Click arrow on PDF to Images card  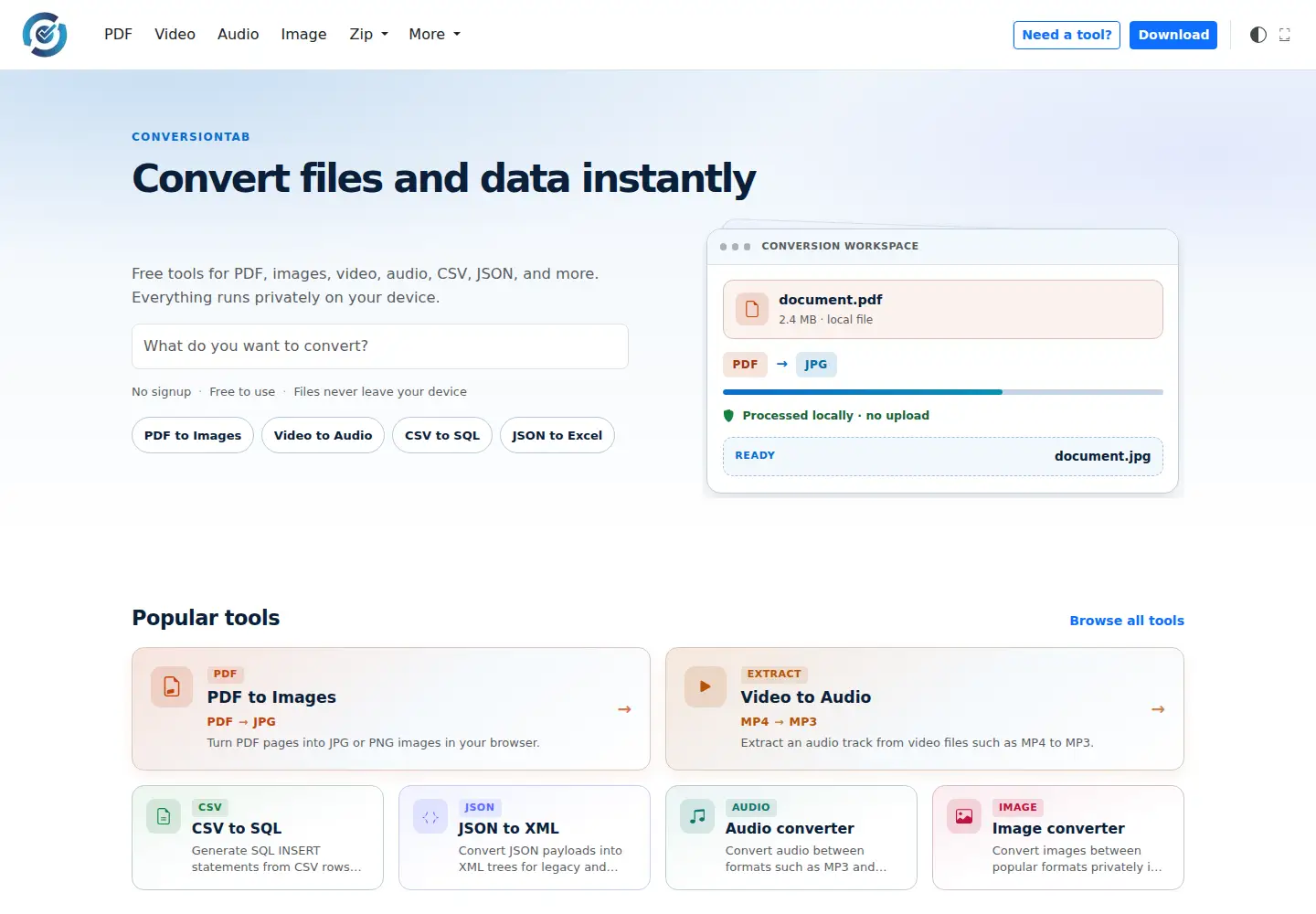point(624,709)
